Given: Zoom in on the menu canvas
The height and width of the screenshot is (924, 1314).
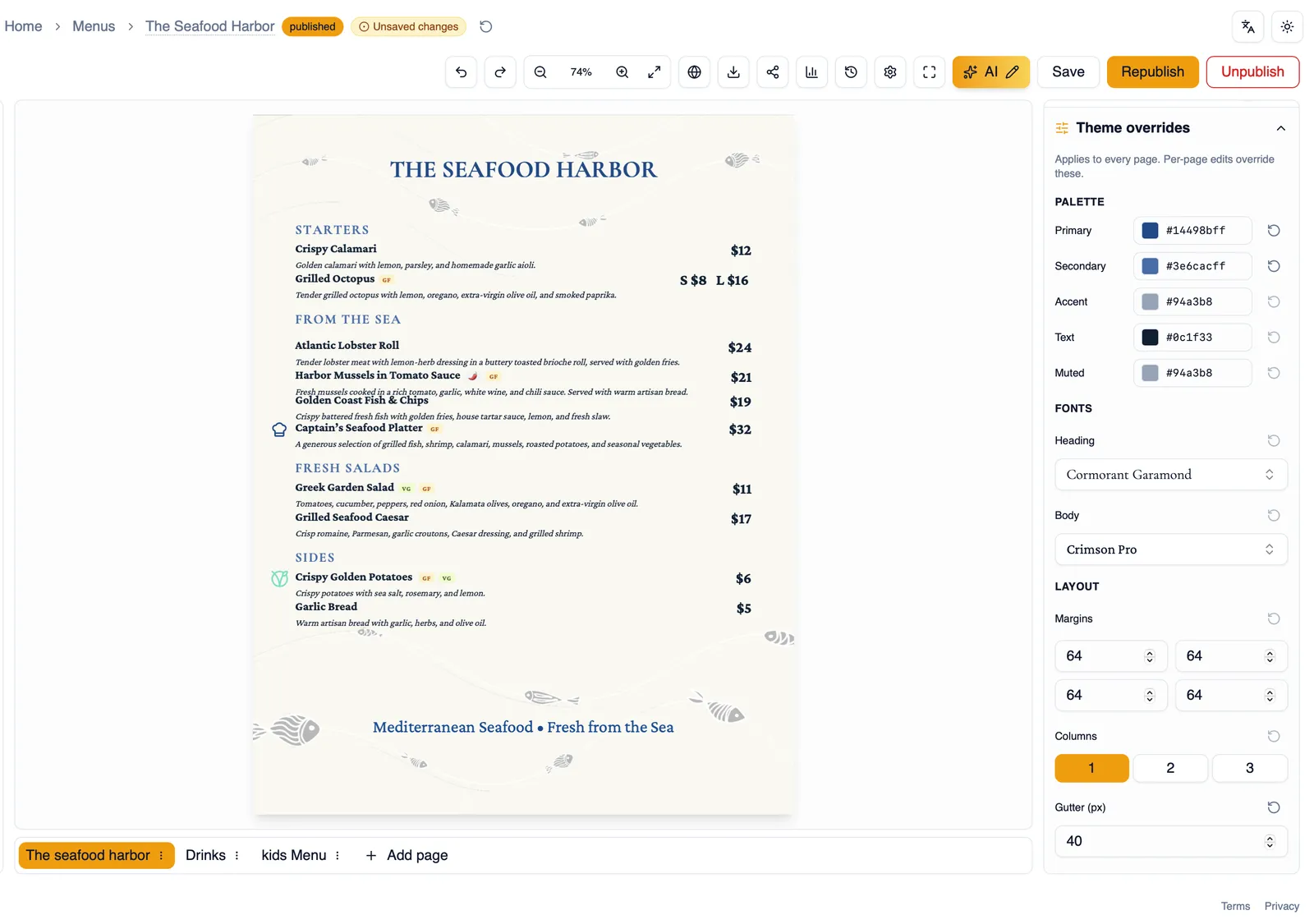Looking at the screenshot, I should (x=623, y=72).
